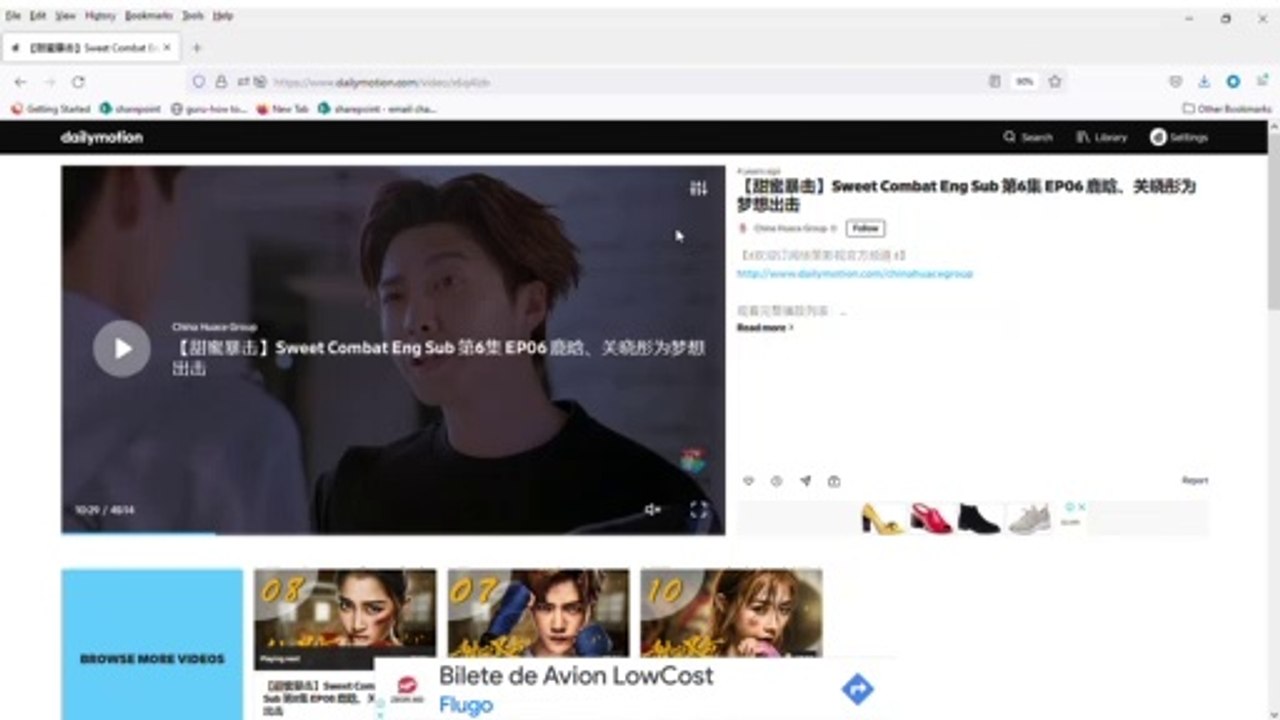Open video player settings sliders icon
Image resolution: width=1280 pixels, height=720 pixels.
coord(698,188)
